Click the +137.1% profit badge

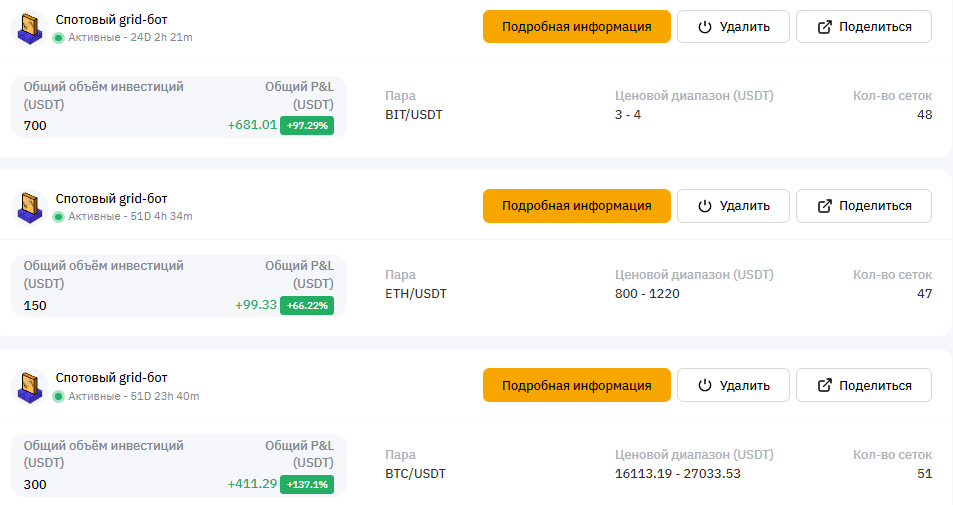[307, 484]
